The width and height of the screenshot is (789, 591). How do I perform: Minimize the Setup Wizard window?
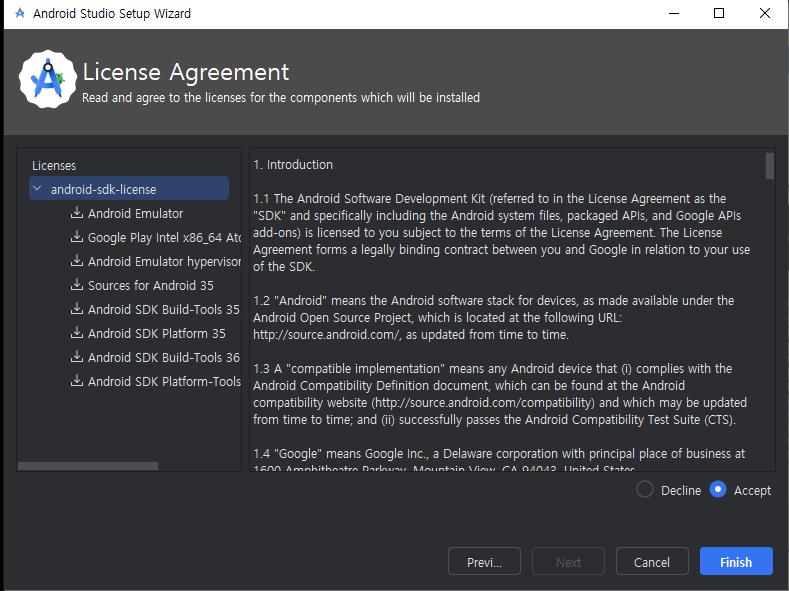click(674, 14)
